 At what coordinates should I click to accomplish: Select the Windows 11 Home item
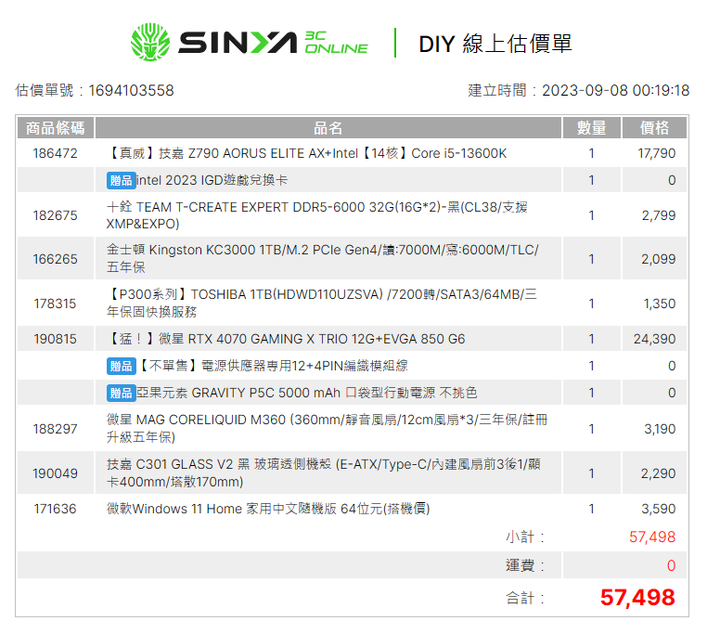coord(268,509)
